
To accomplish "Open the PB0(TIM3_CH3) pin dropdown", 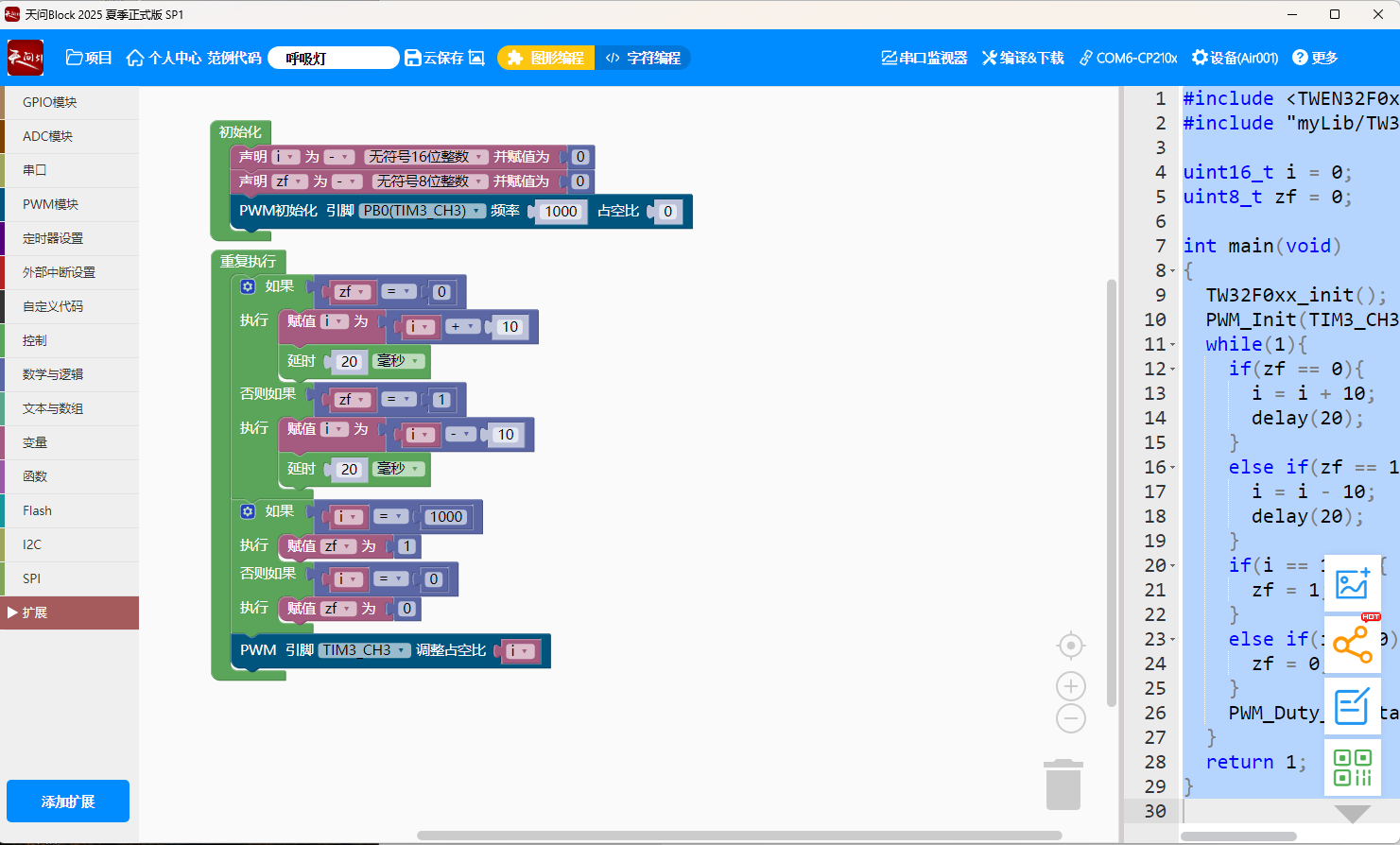I will pos(423,211).
